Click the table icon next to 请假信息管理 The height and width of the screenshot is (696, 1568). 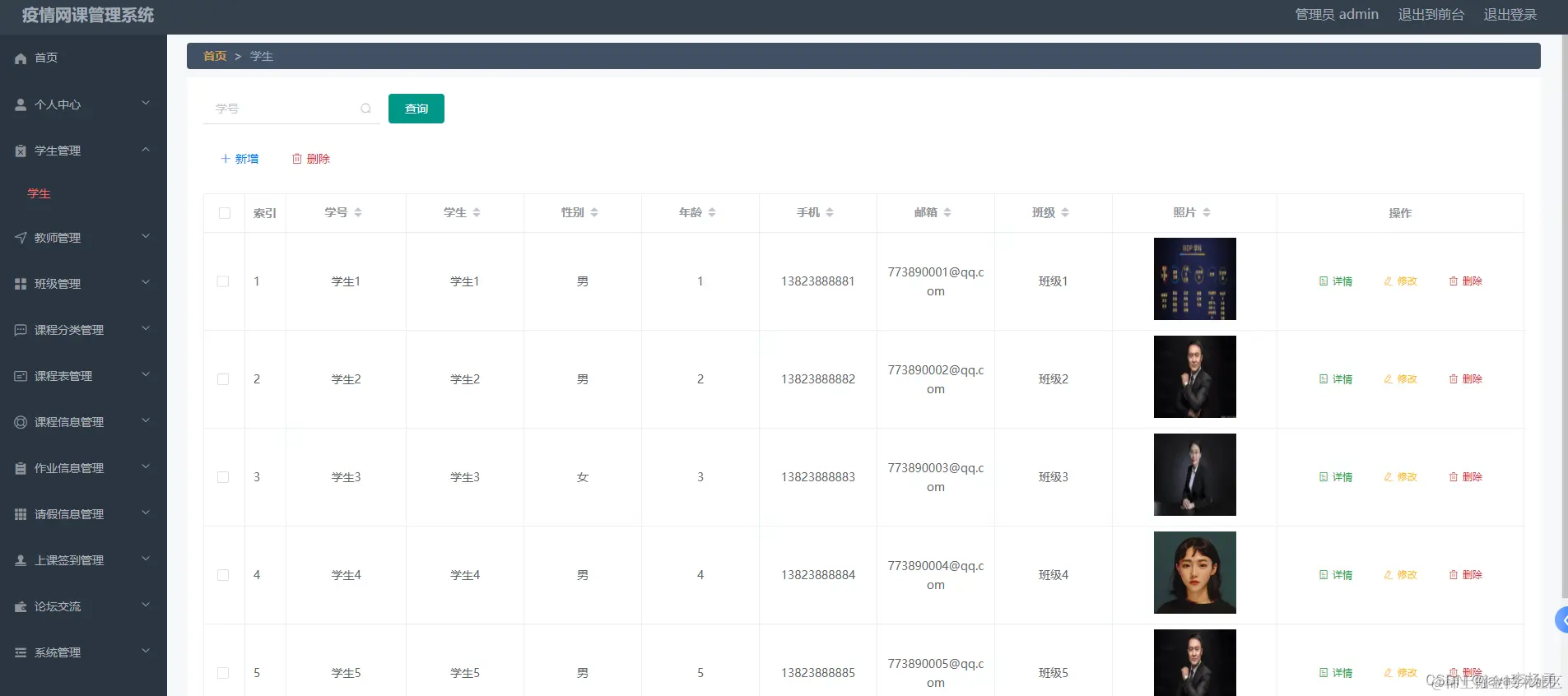pyautogui.click(x=21, y=514)
